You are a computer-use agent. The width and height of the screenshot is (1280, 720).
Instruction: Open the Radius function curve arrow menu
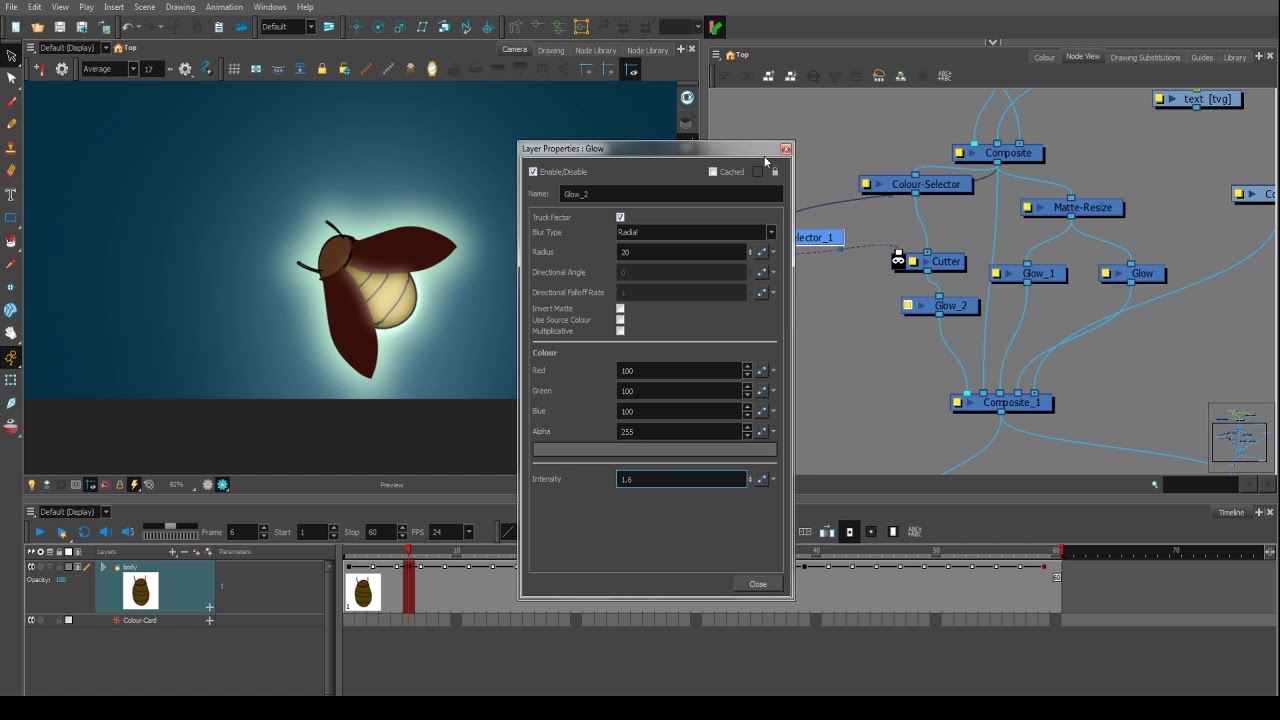(773, 252)
